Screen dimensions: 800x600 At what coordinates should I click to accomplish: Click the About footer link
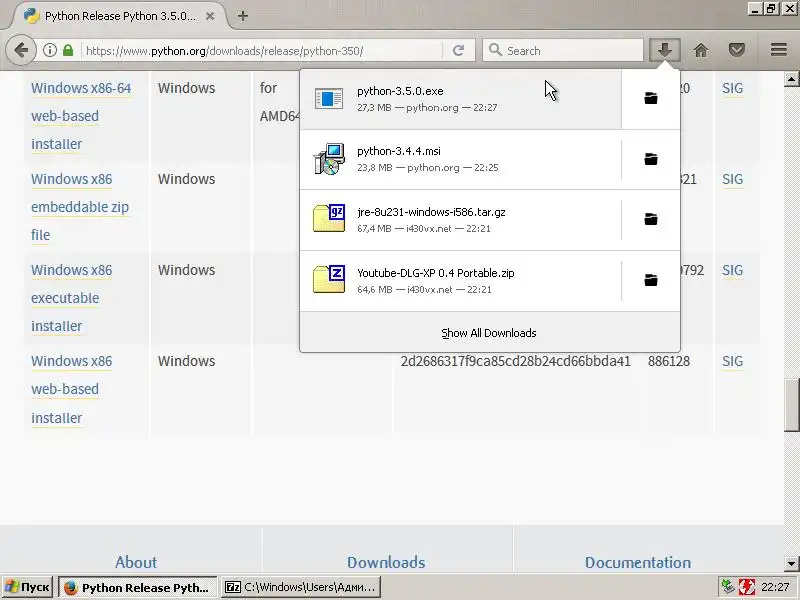coord(136,562)
